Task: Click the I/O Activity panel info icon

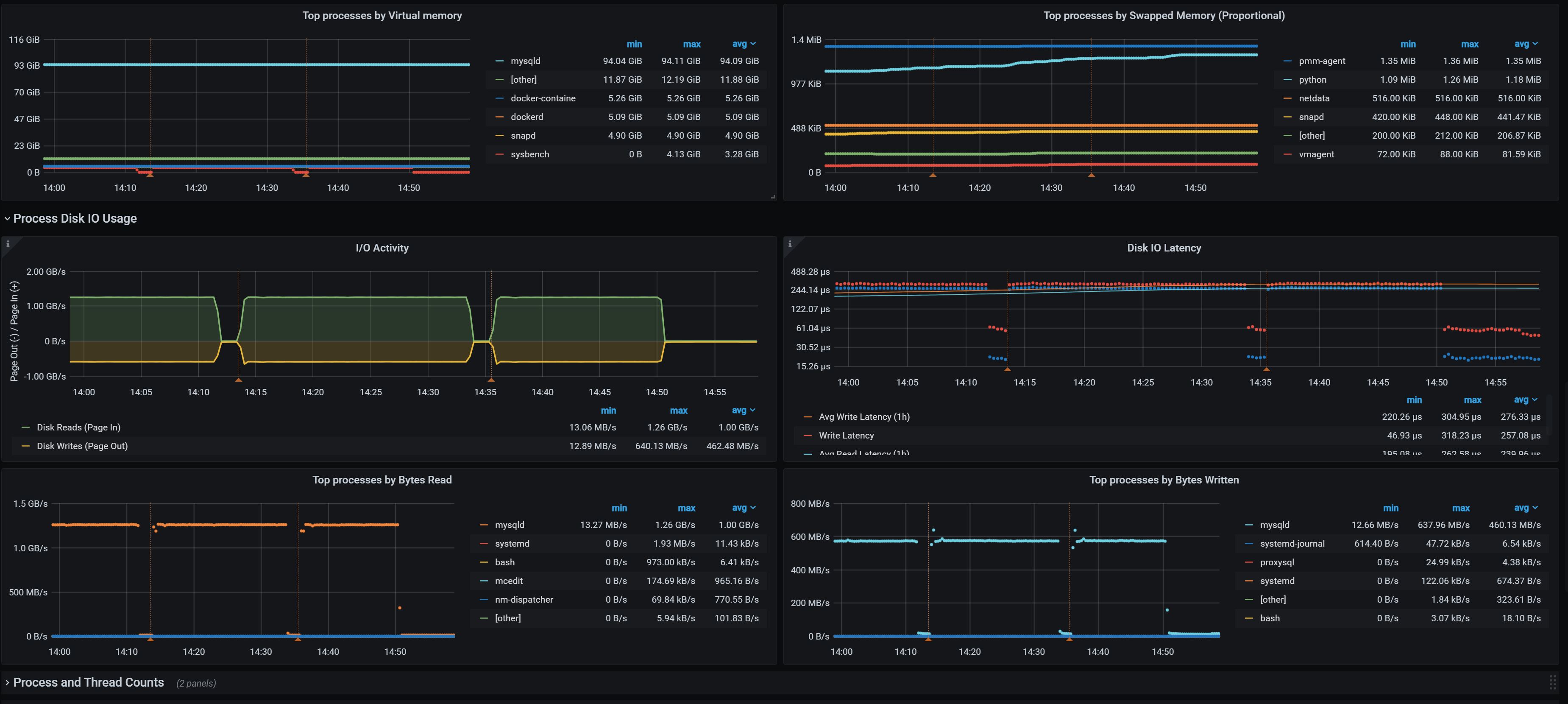Action: [x=7, y=243]
